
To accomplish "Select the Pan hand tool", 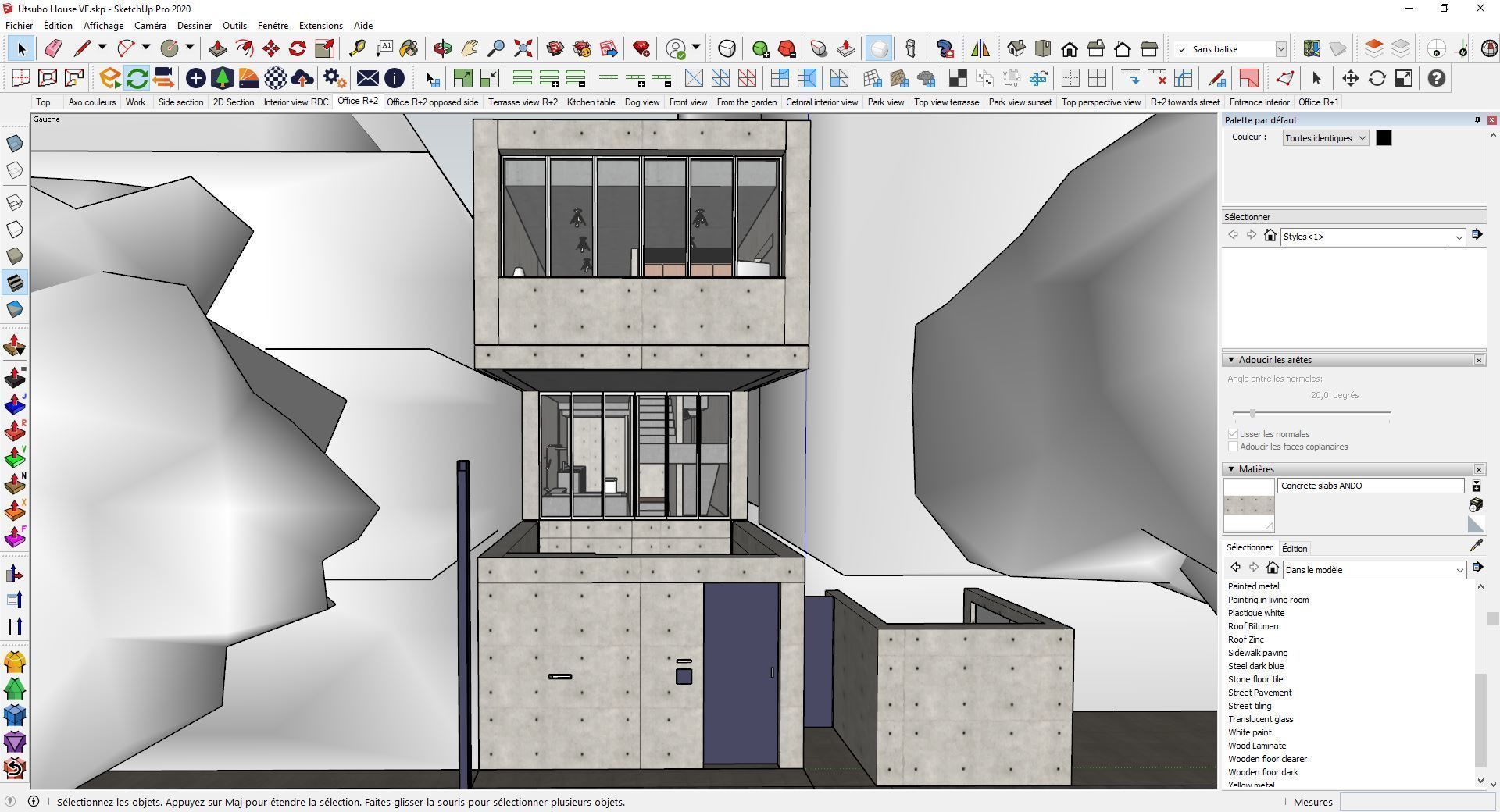I will (x=470, y=48).
